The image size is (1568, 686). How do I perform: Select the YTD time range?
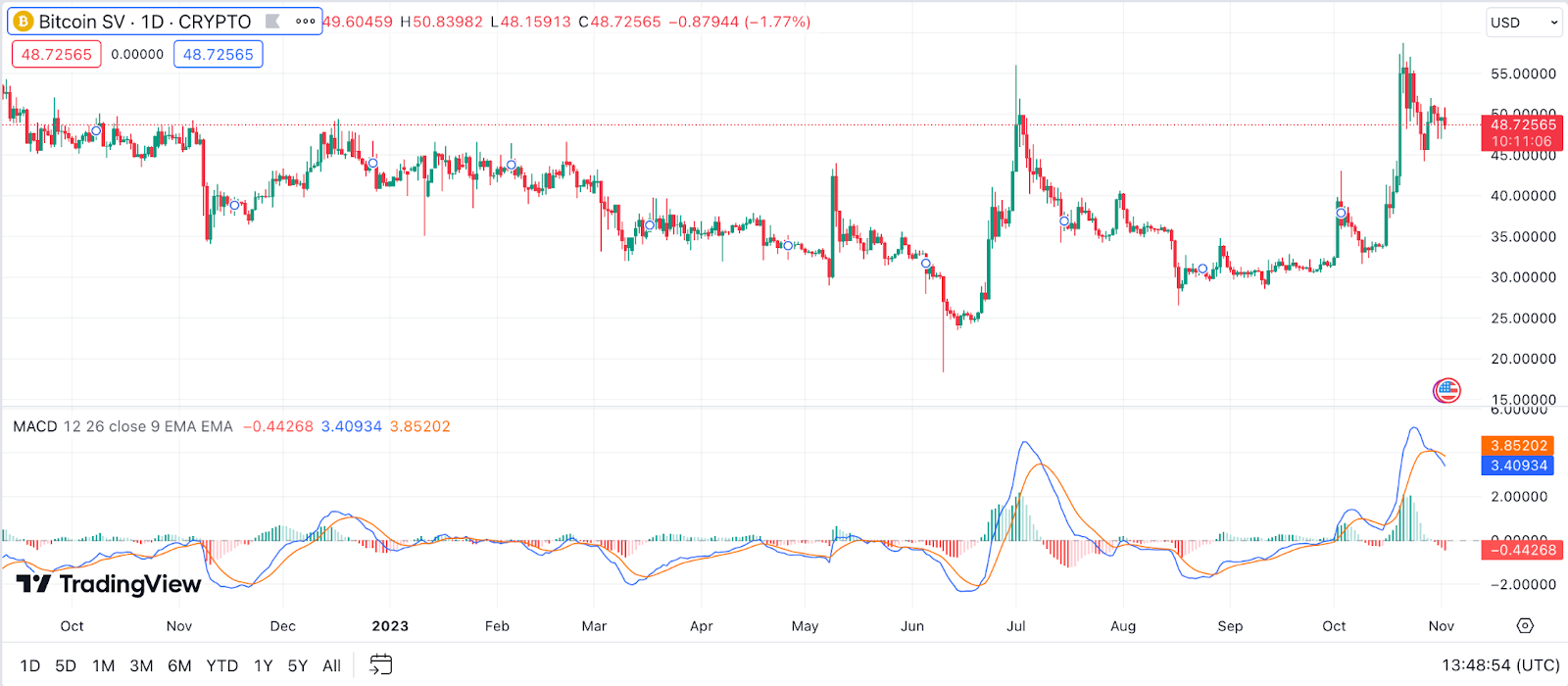(222, 665)
